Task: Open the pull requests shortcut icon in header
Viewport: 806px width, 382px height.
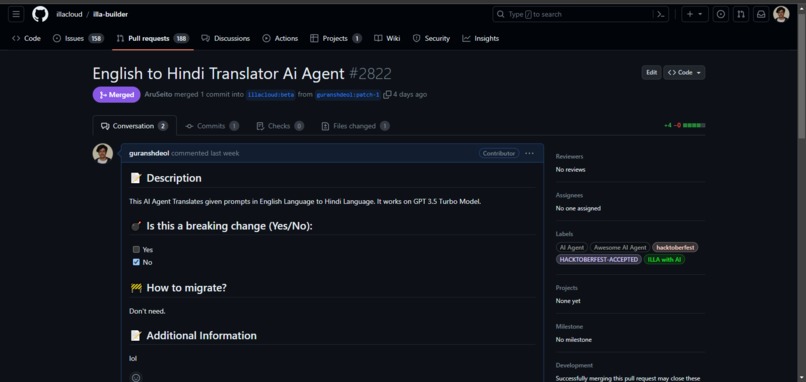Action: [741, 14]
